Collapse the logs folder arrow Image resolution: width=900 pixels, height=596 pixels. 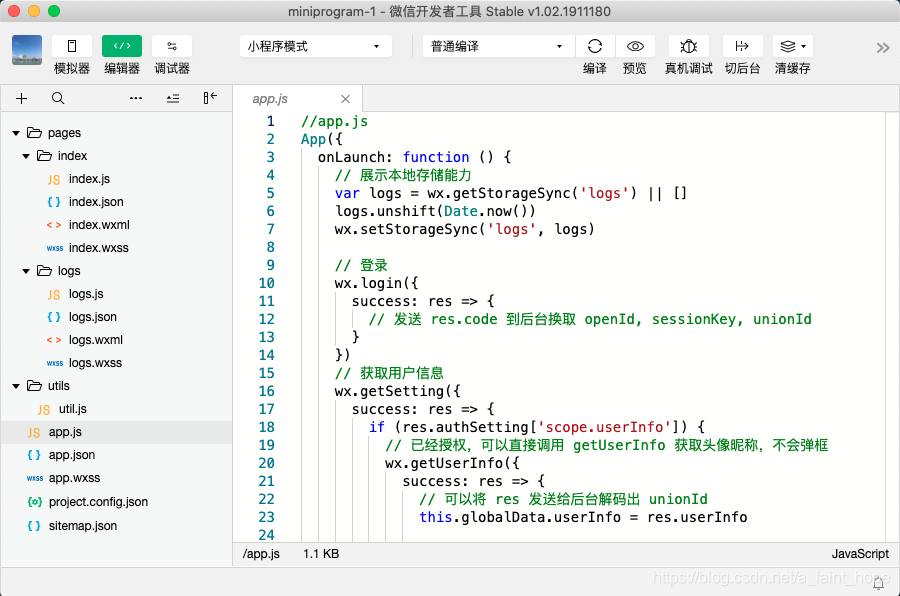point(26,271)
